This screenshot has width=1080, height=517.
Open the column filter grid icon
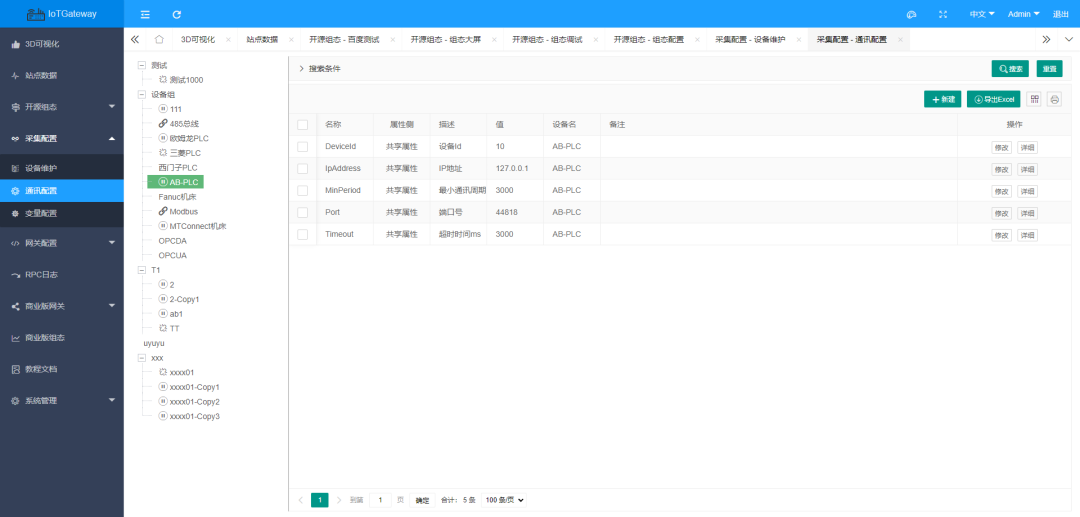click(1034, 99)
